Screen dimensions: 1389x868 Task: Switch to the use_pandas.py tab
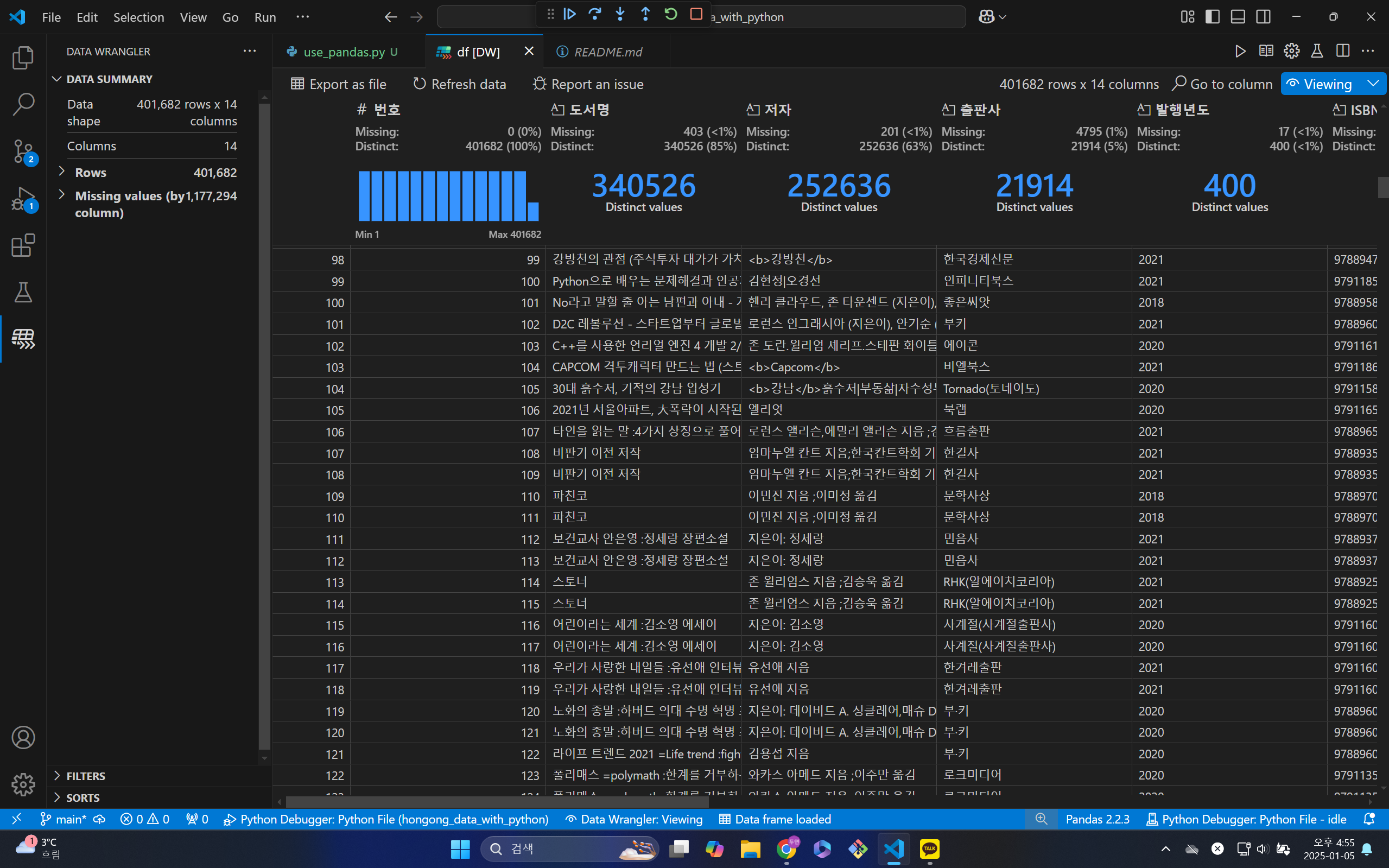[344, 52]
